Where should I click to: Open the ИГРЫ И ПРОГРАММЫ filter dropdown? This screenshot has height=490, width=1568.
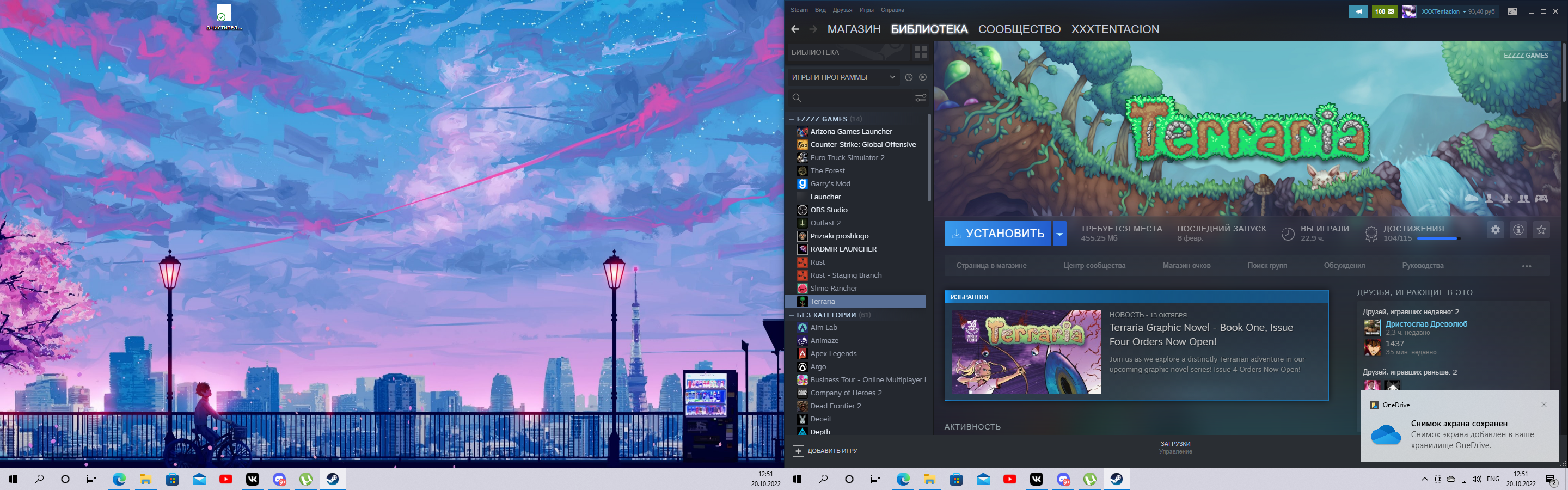(x=843, y=77)
